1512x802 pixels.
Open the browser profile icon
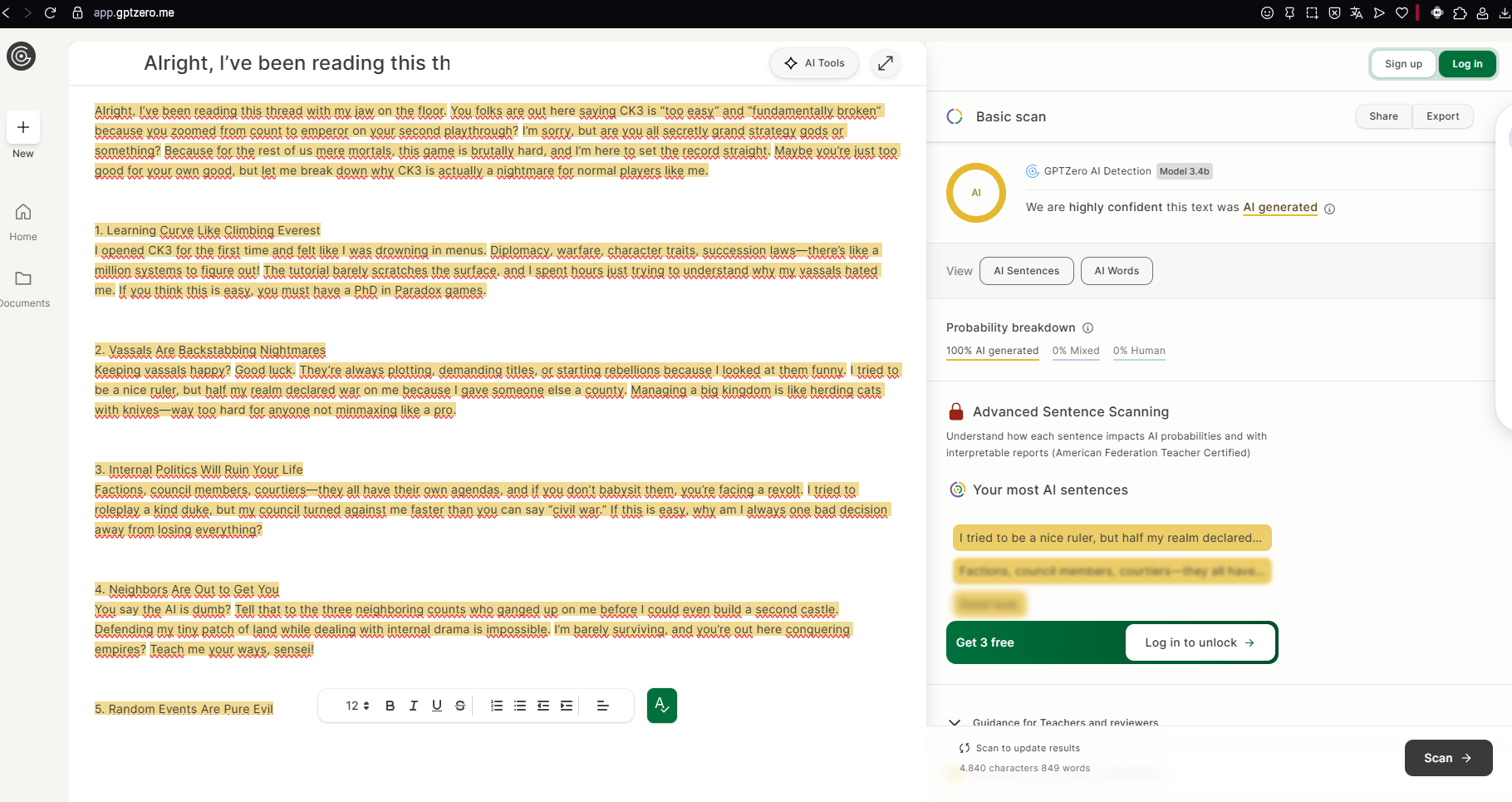pyautogui.click(x=1482, y=12)
